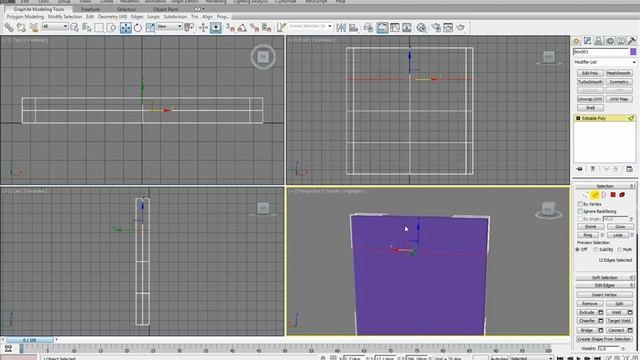Open the Connect settings box

click(630, 330)
